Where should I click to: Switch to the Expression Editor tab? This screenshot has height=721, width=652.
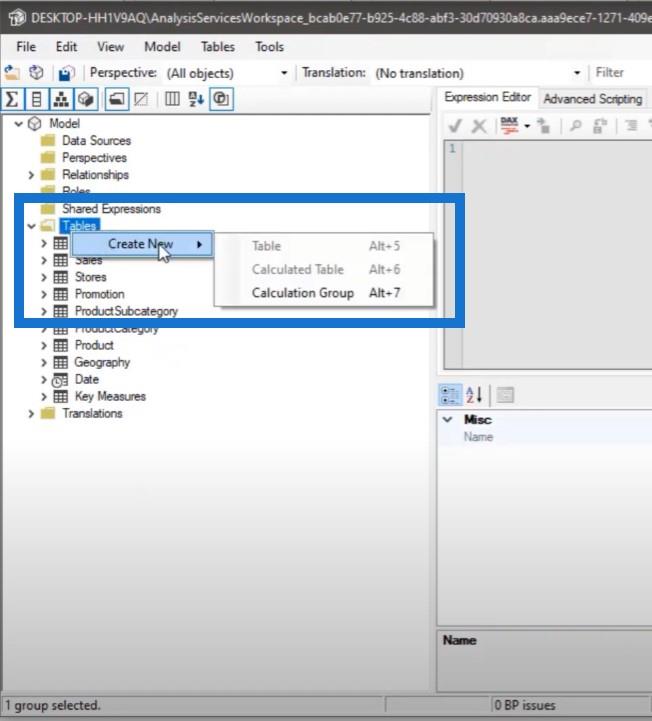[x=487, y=97]
